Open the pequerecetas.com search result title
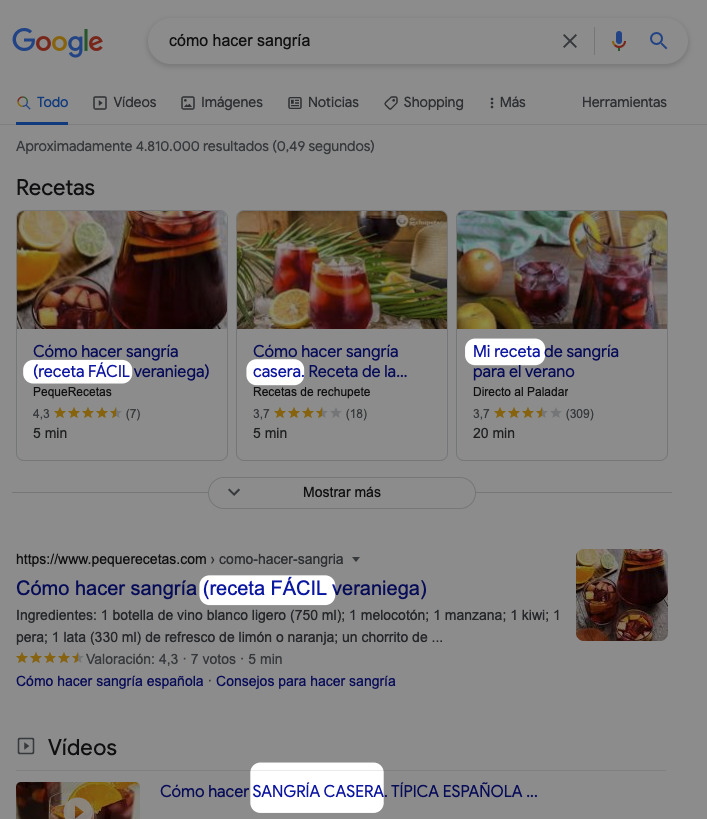Screen dimensions: 707x819 click(x=221, y=588)
